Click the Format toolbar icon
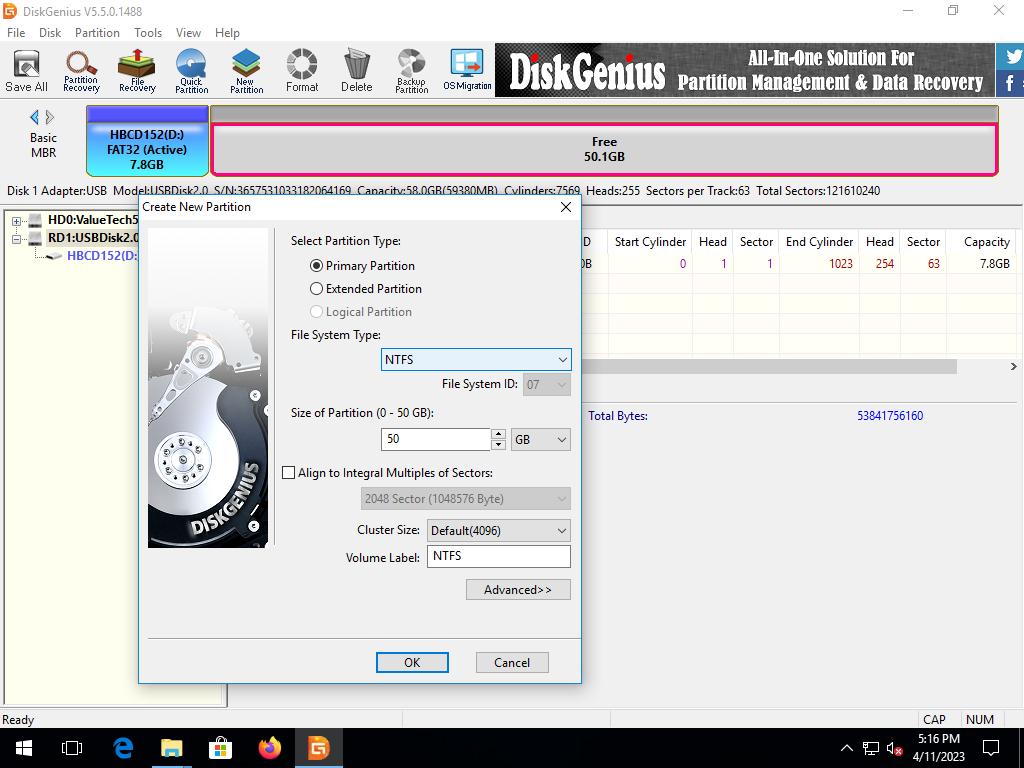Viewport: 1024px width, 768px height. [x=301, y=70]
